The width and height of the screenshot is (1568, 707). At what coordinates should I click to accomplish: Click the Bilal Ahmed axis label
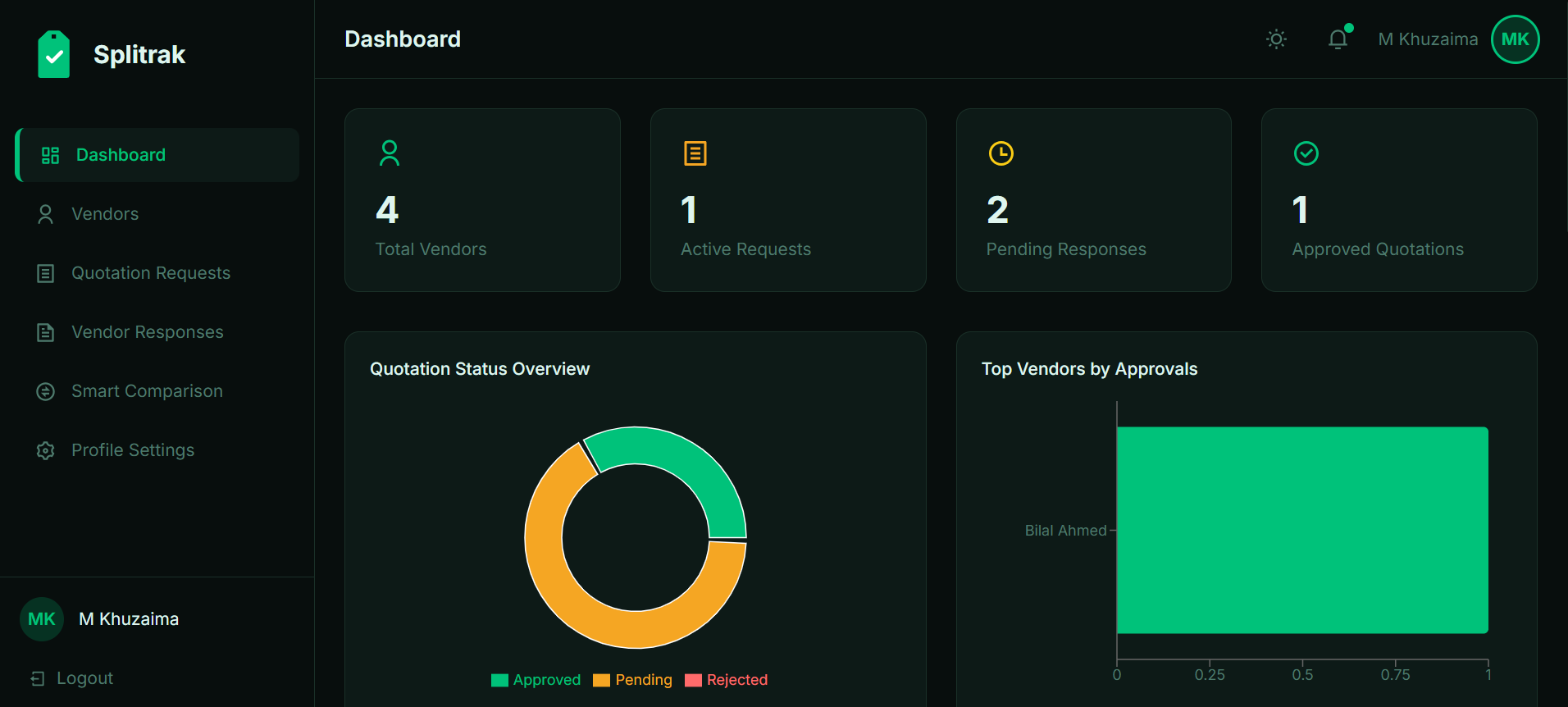(1065, 531)
